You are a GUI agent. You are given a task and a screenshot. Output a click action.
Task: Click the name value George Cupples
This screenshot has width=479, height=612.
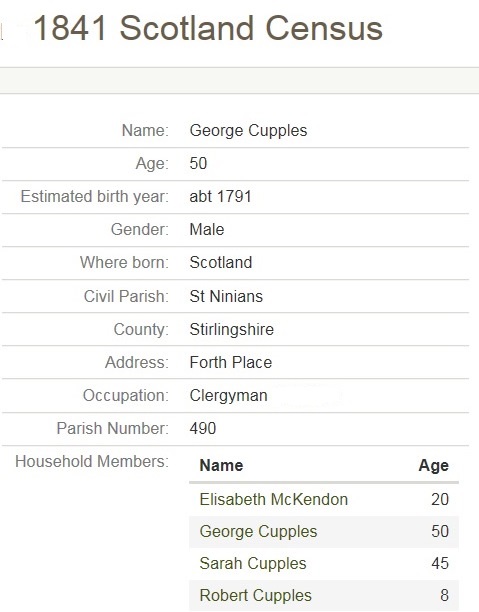(x=248, y=130)
